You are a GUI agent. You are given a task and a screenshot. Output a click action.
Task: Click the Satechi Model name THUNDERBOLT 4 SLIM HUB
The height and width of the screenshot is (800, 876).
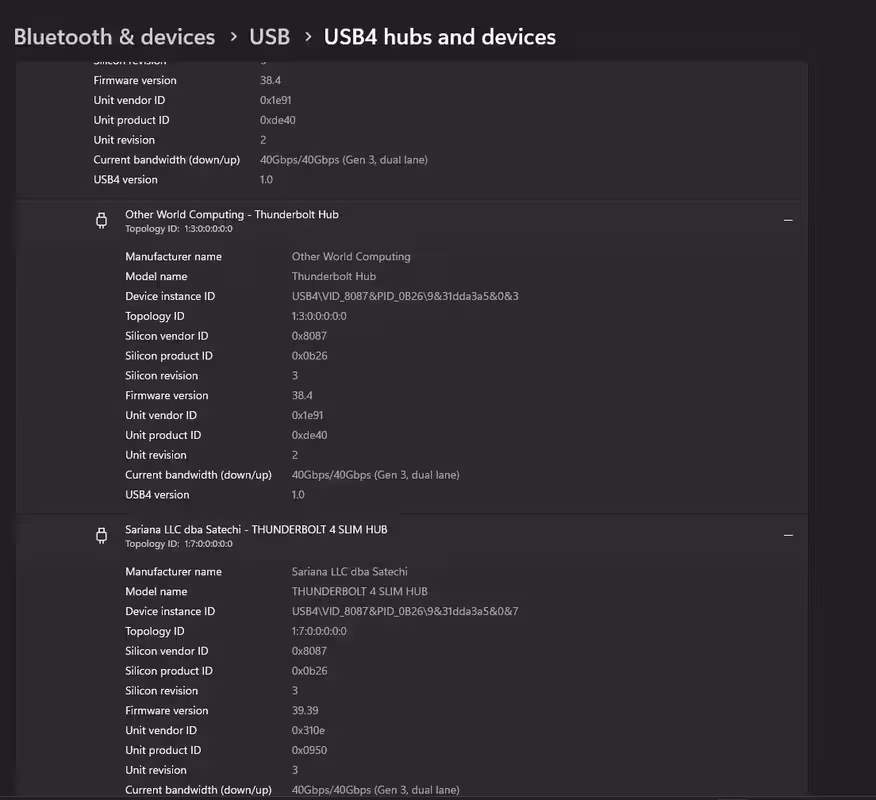360,592
